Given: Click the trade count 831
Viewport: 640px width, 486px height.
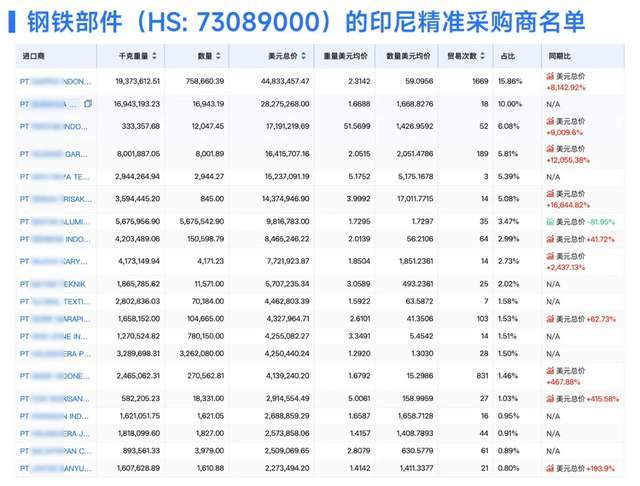Looking at the screenshot, I should click(x=482, y=376).
